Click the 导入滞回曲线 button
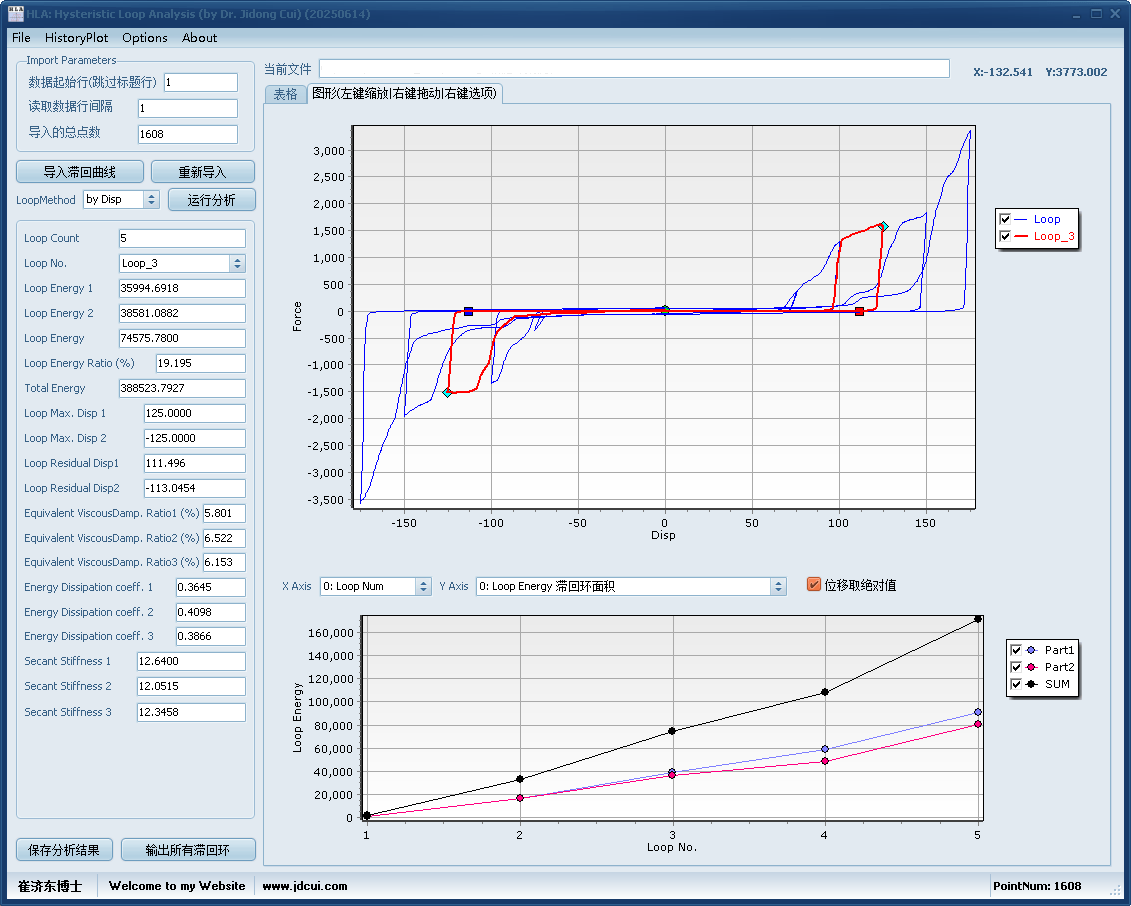 coord(79,172)
